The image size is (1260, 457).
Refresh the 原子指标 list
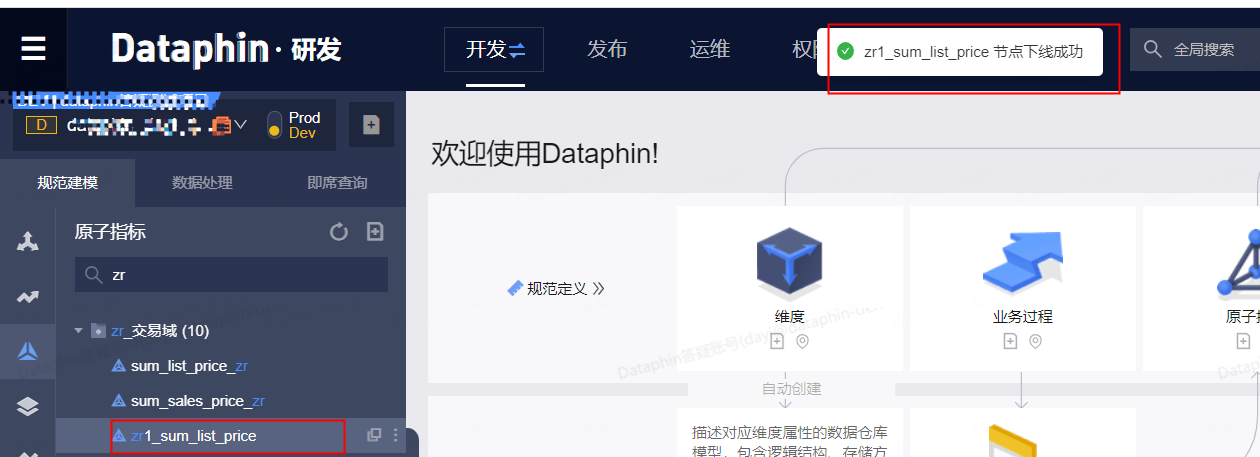click(339, 232)
